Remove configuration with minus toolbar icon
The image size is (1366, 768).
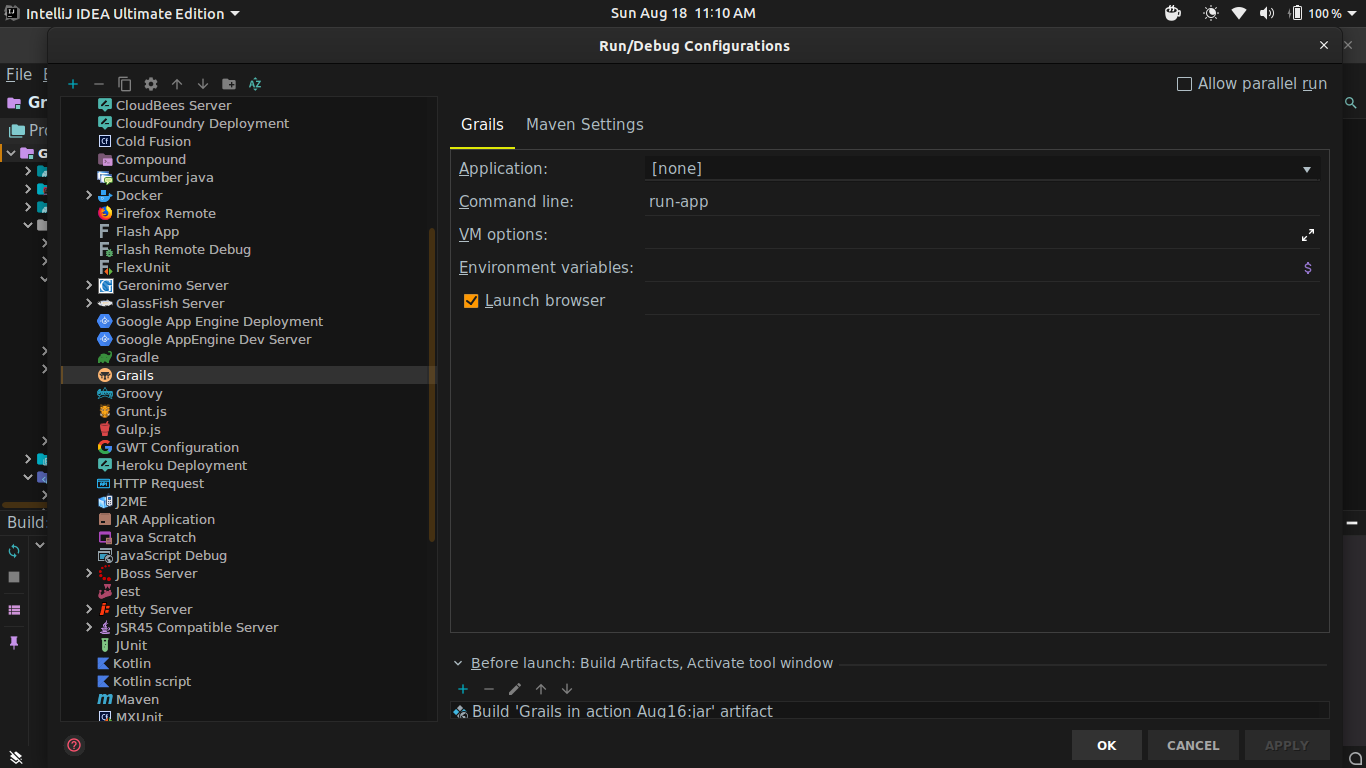pyautogui.click(x=98, y=84)
